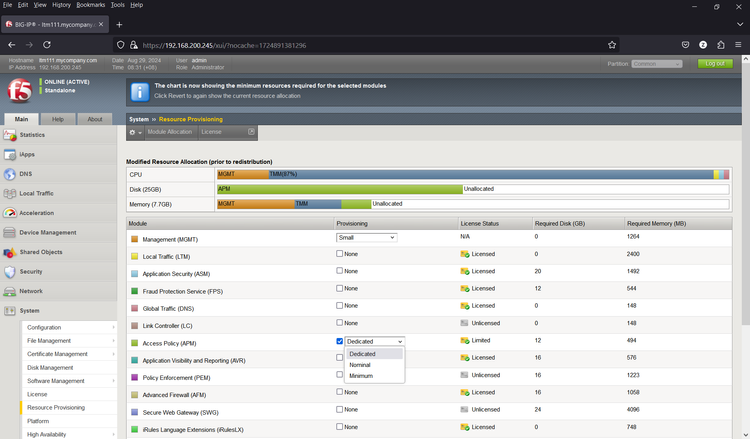The width and height of the screenshot is (750, 439).
Task: Switch to the Help tab
Action: pyautogui.click(x=58, y=119)
